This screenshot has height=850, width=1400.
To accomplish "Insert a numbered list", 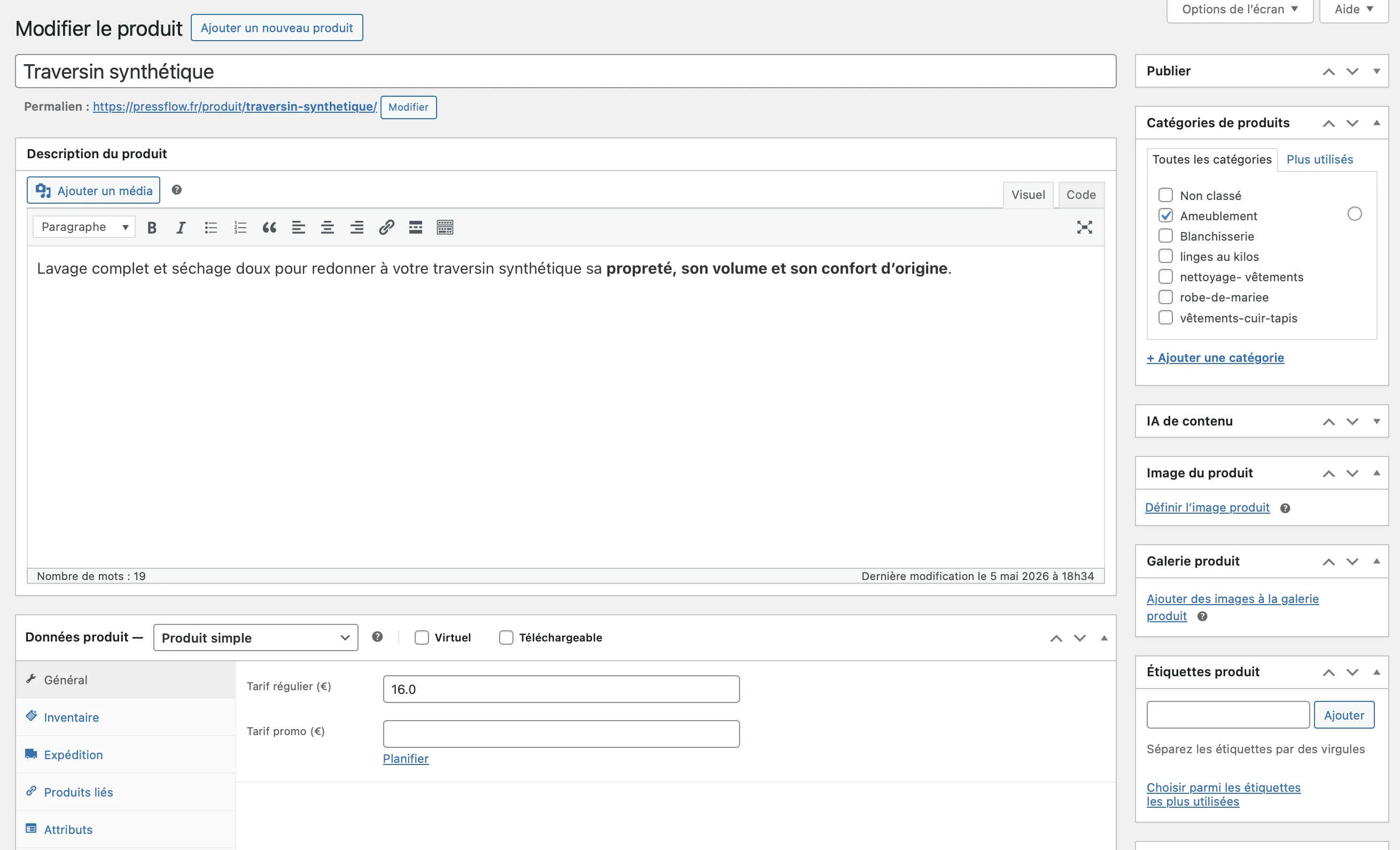I will [x=240, y=227].
